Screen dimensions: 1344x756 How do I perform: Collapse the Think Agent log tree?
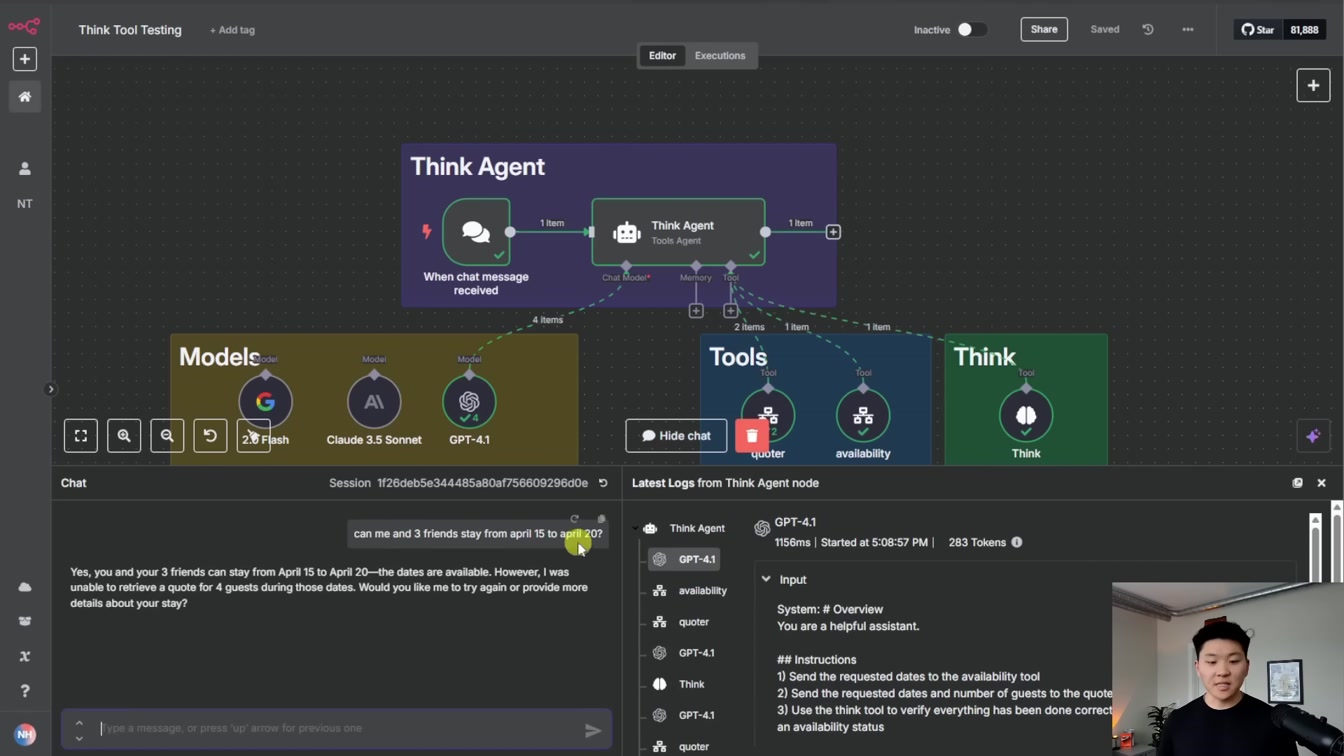[636, 528]
